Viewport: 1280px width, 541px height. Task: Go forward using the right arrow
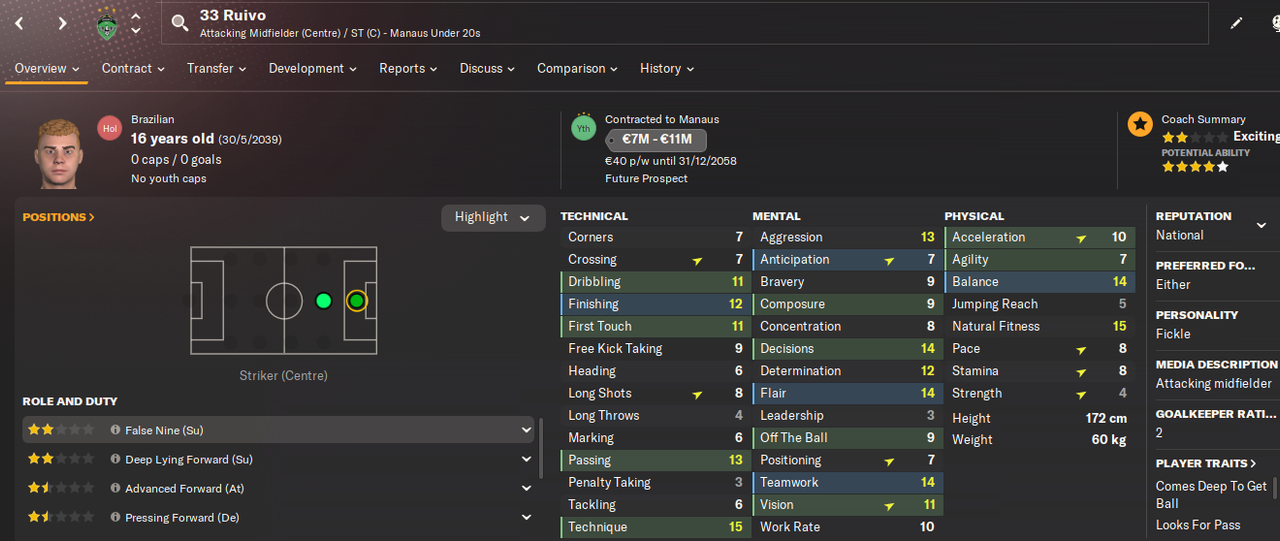(x=62, y=23)
